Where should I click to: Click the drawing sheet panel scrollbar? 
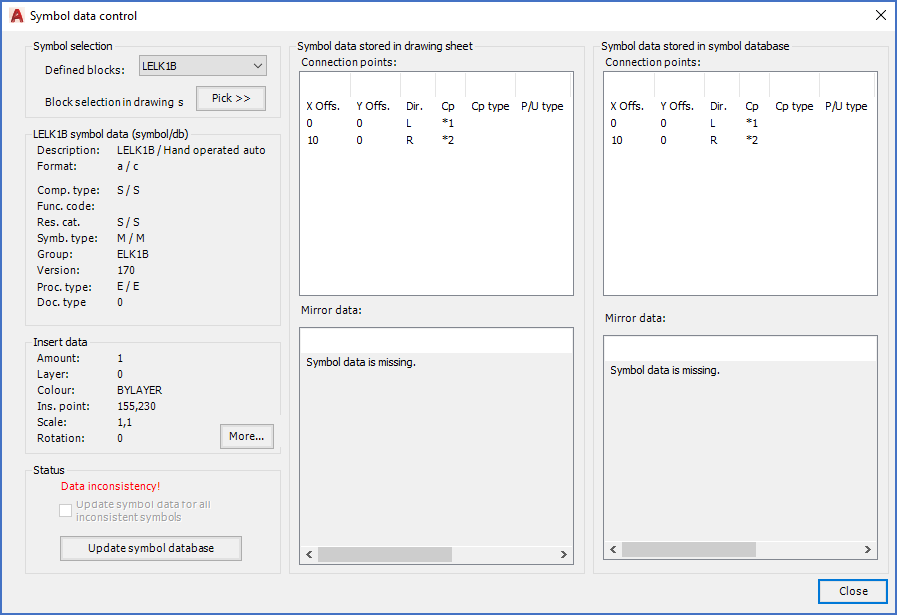[x=436, y=554]
